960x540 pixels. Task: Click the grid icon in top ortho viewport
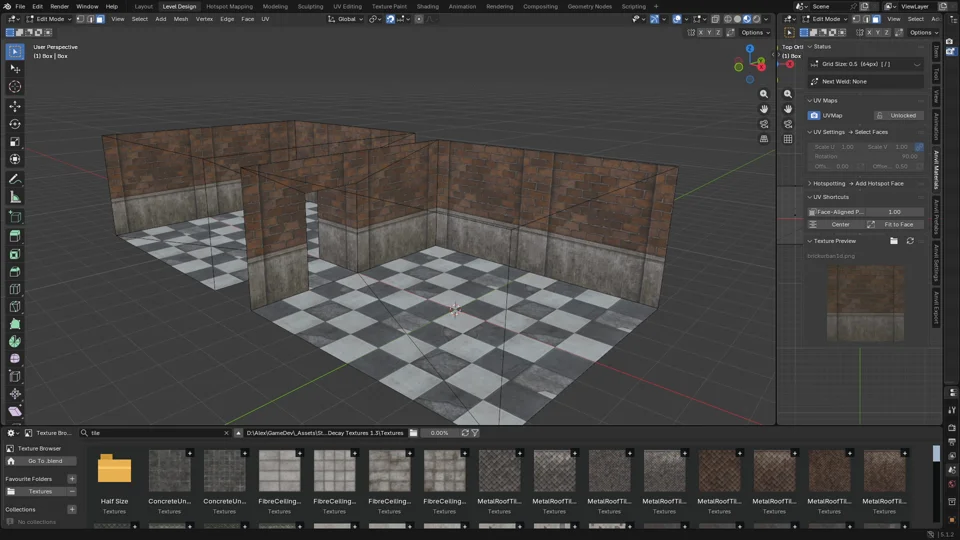pos(788,139)
